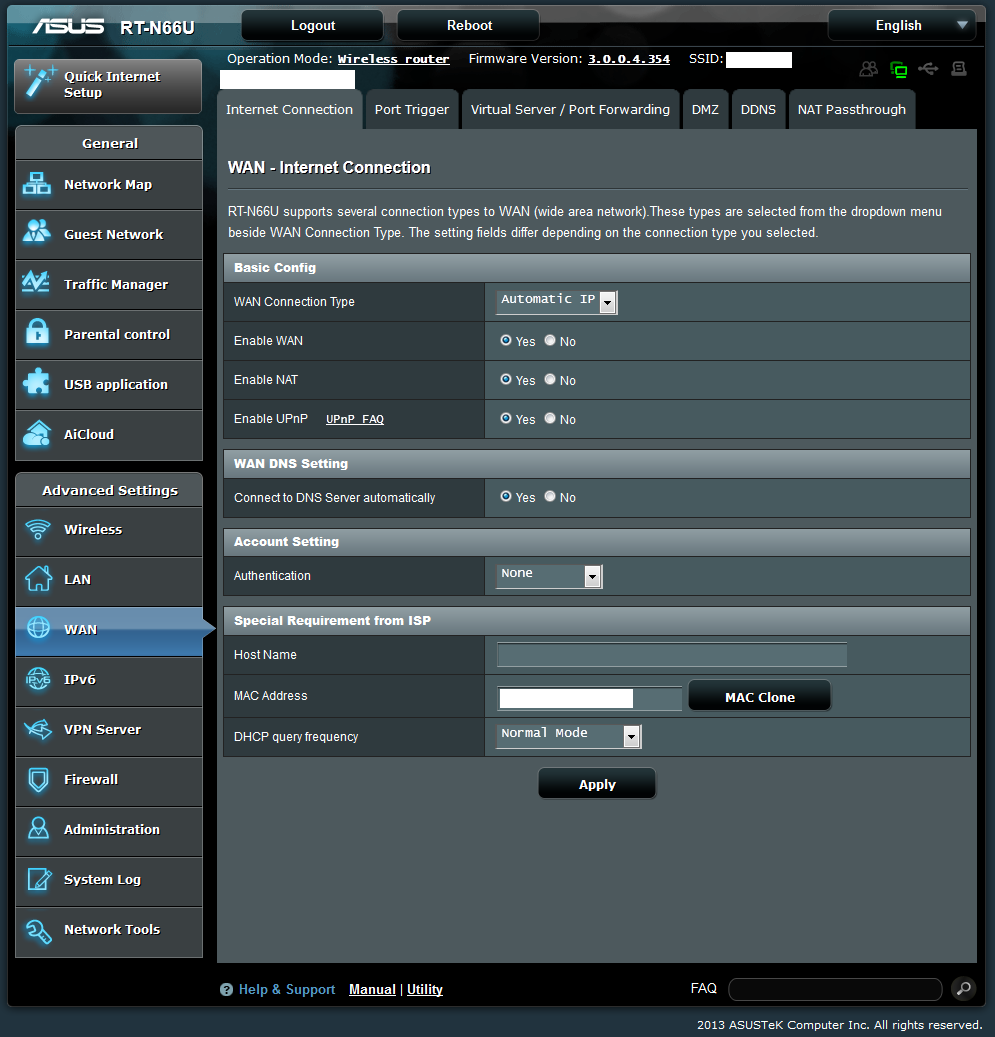Click the Quick Internet Setup wand icon

click(x=40, y=83)
